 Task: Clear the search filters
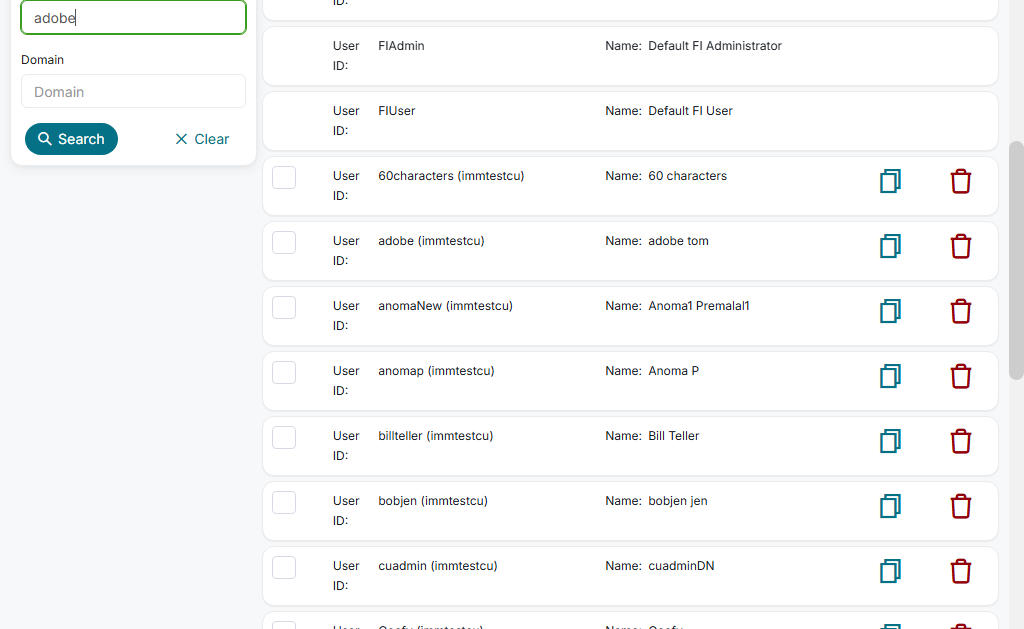(x=201, y=139)
